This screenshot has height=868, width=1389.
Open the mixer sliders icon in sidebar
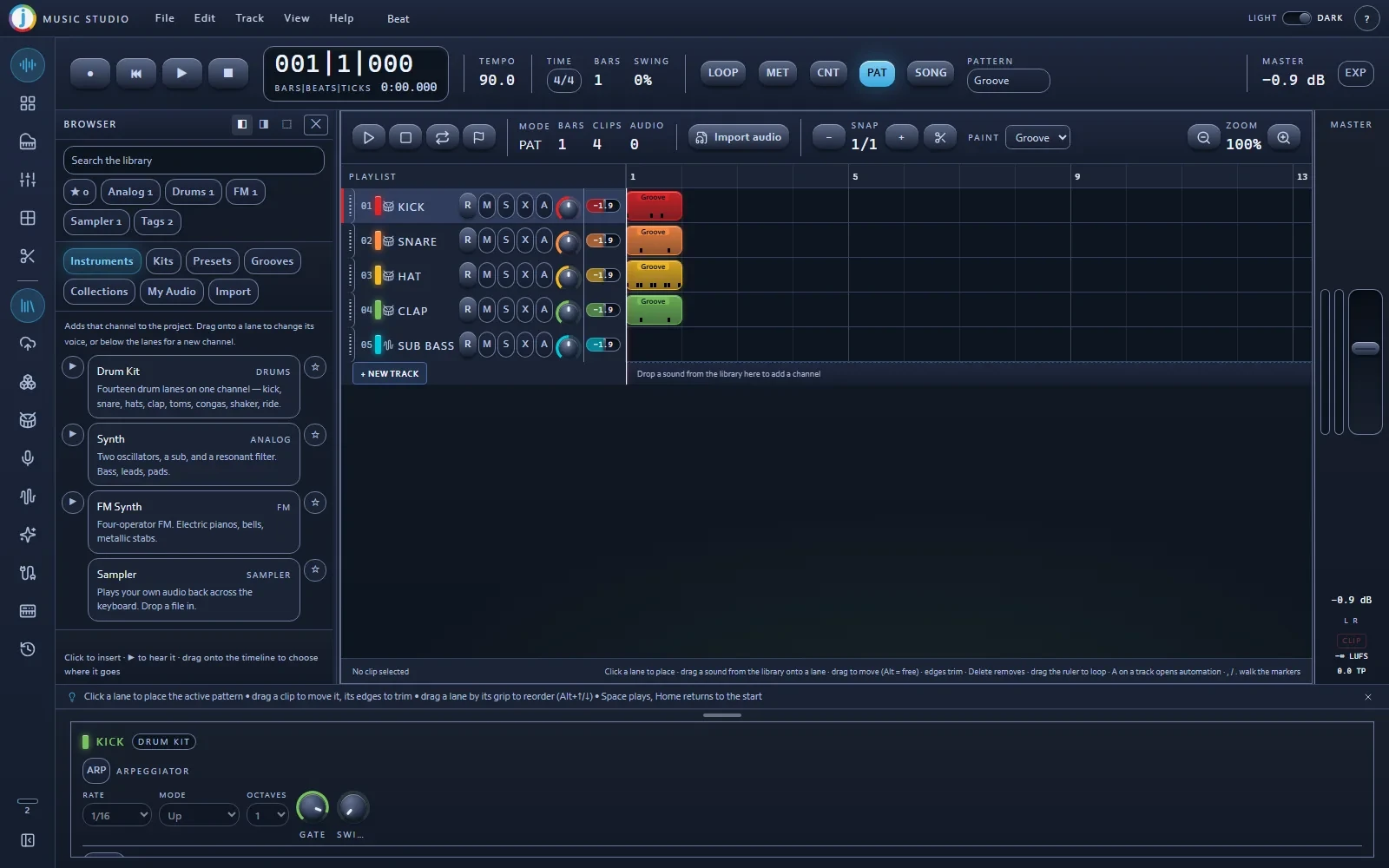28,180
